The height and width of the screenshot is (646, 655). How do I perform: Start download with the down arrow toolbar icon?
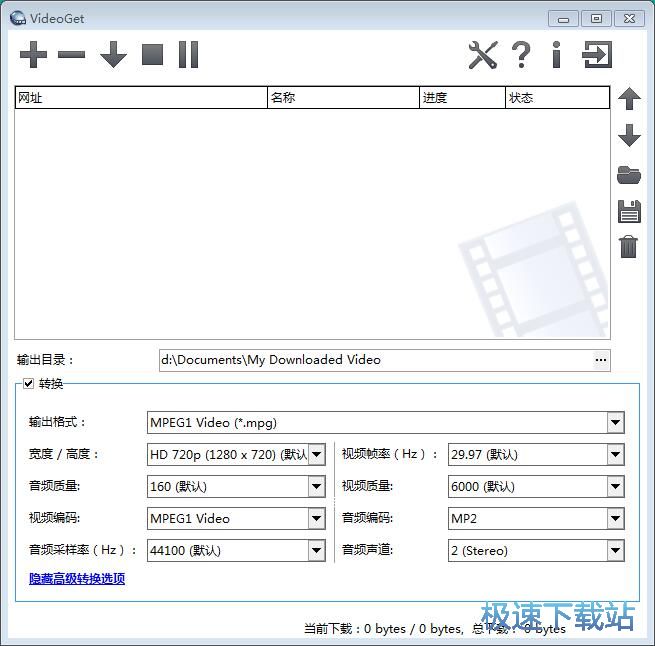(113, 54)
